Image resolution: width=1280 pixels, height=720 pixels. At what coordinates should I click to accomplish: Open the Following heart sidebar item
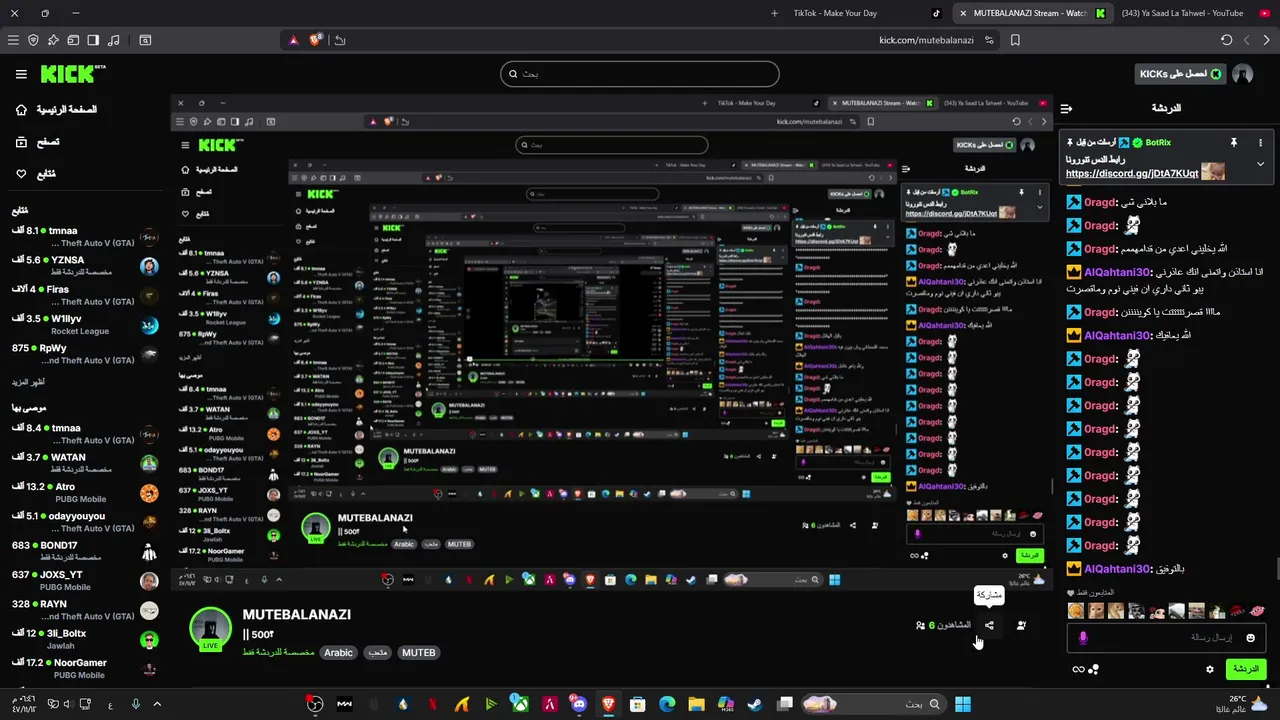coord(36,174)
